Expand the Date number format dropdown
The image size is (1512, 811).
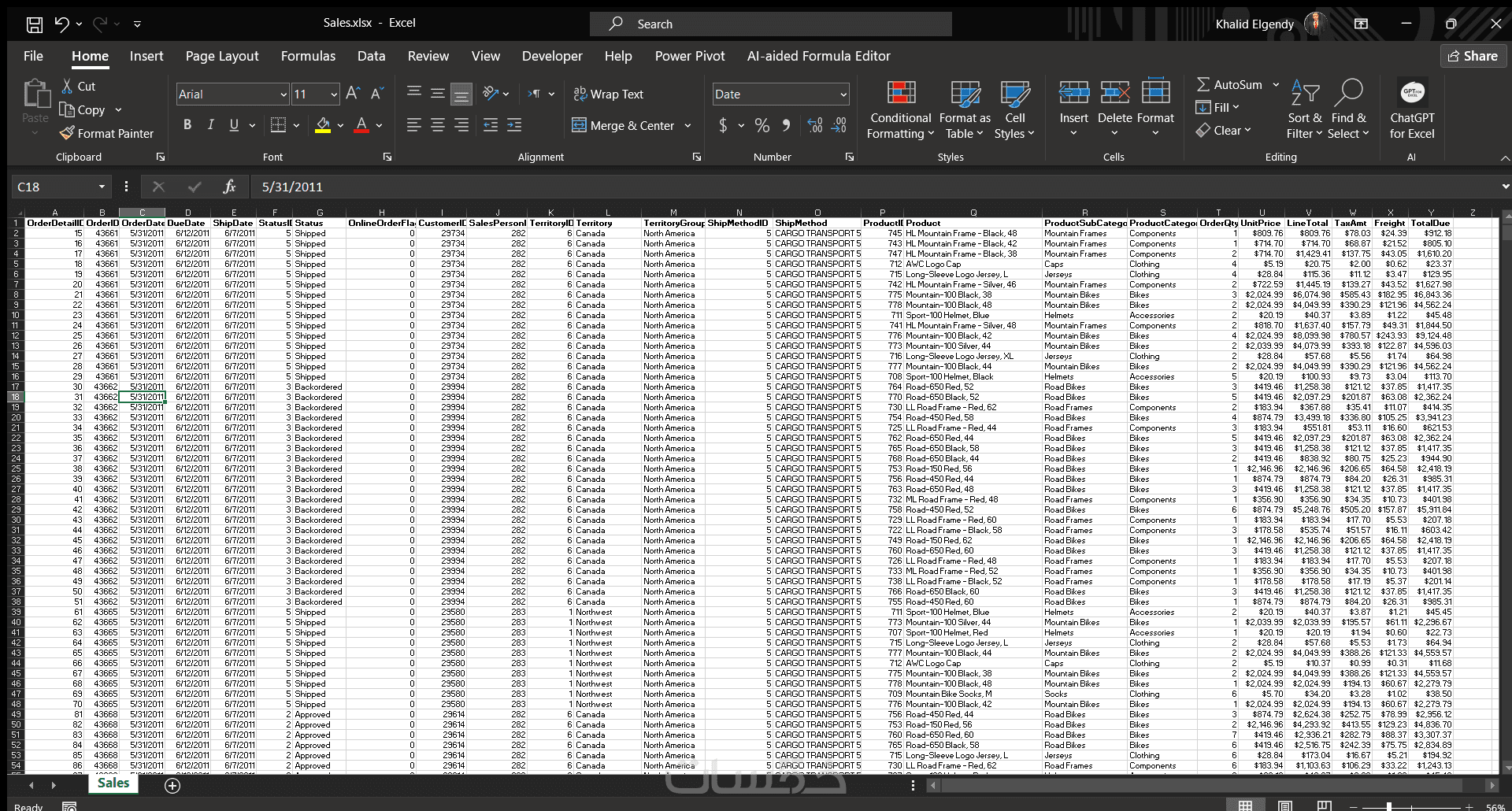tap(843, 94)
